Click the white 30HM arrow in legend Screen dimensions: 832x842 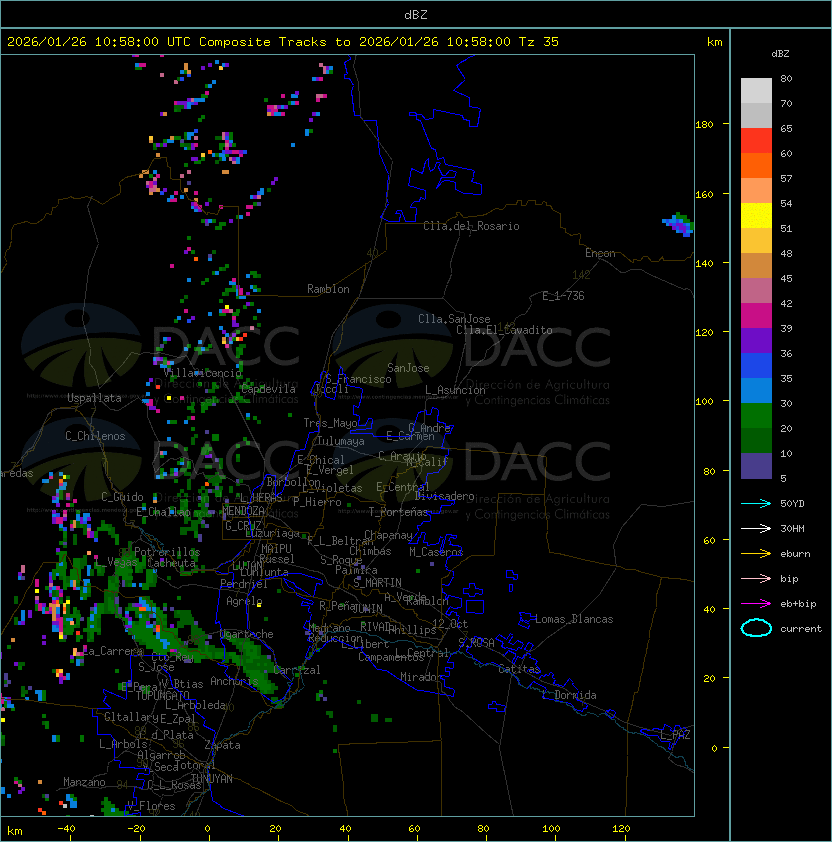[x=756, y=528]
